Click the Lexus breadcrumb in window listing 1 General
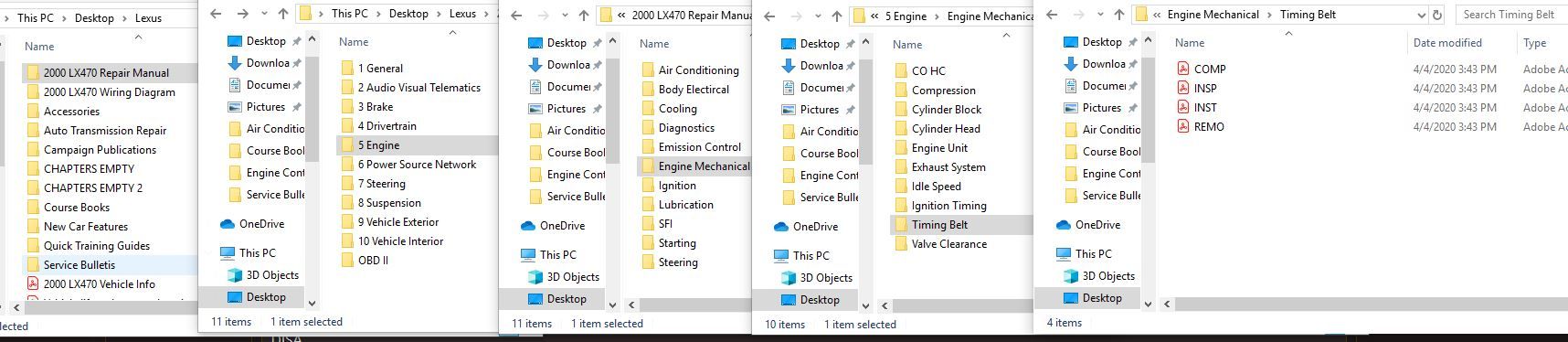 click(x=462, y=14)
